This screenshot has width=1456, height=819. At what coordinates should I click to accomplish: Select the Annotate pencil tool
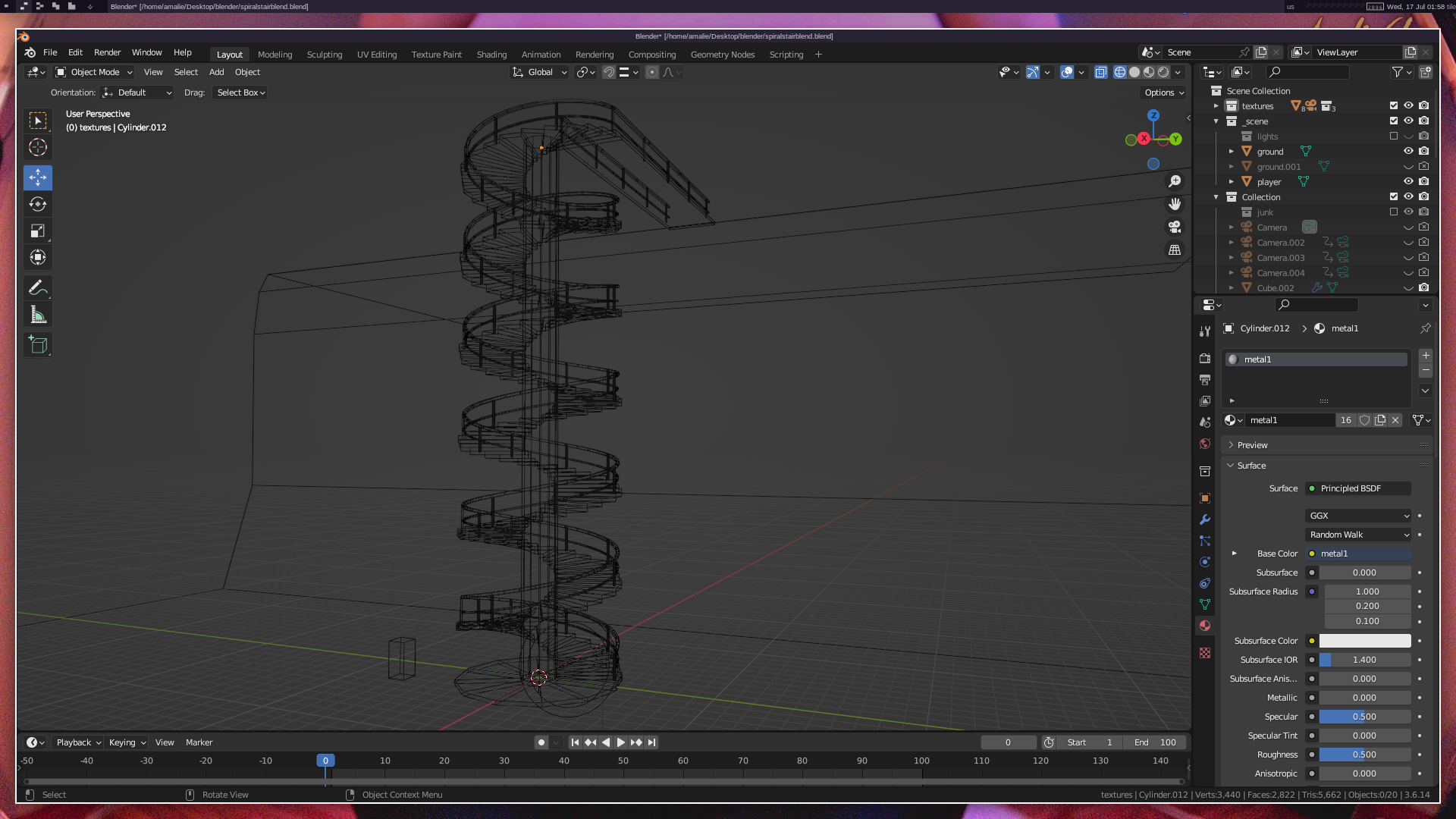pyautogui.click(x=38, y=288)
